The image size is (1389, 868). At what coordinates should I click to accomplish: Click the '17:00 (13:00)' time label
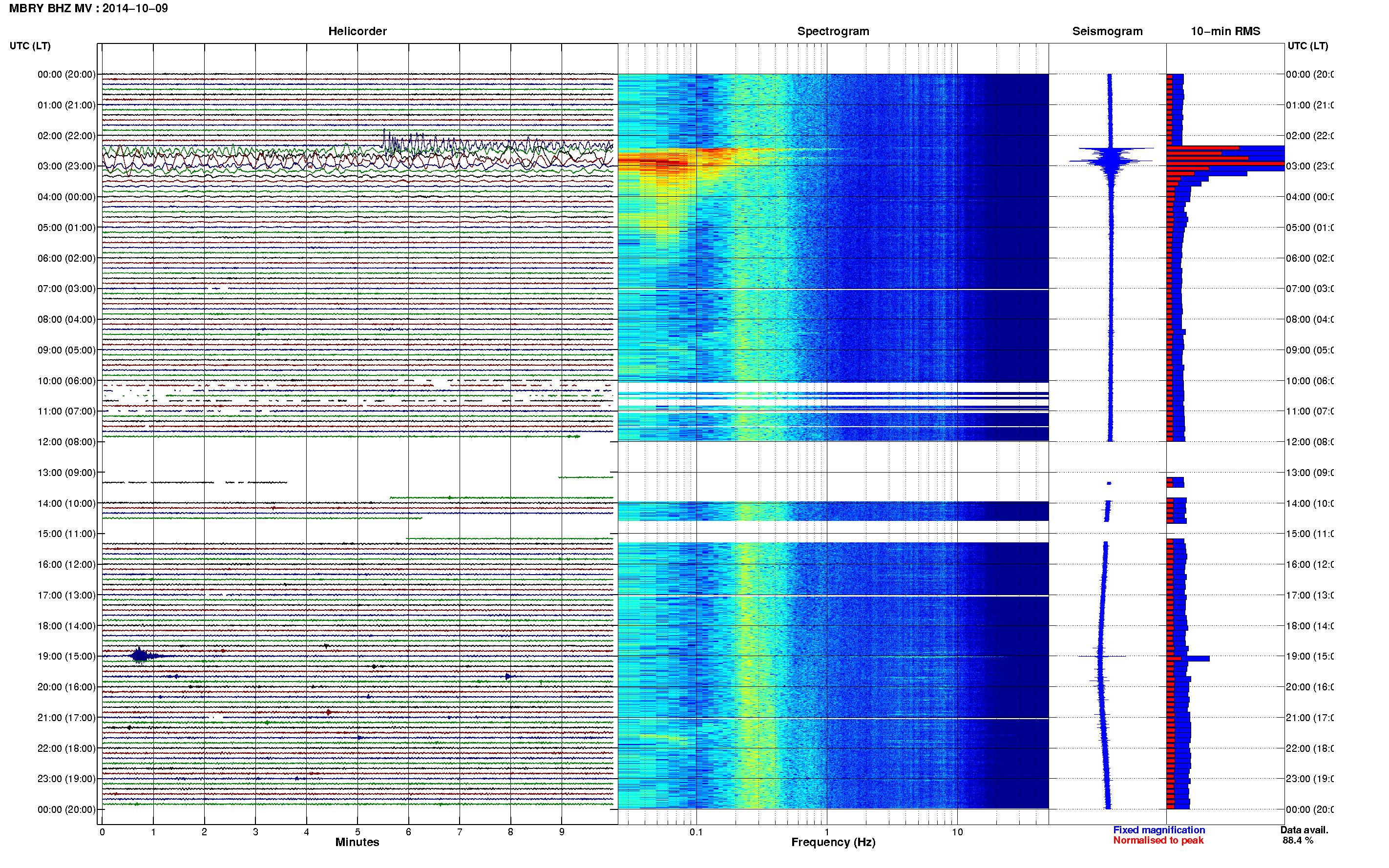pos(66,595)
